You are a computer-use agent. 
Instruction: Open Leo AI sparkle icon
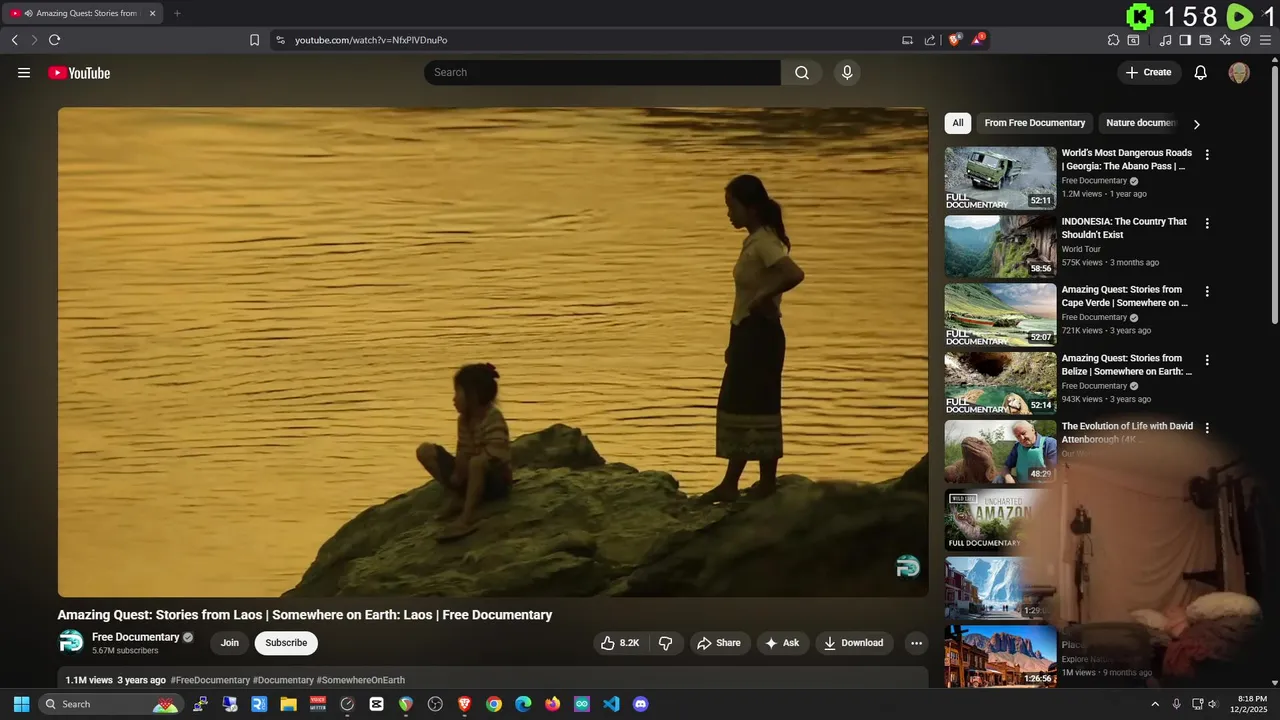click(x=1225, y=40)
